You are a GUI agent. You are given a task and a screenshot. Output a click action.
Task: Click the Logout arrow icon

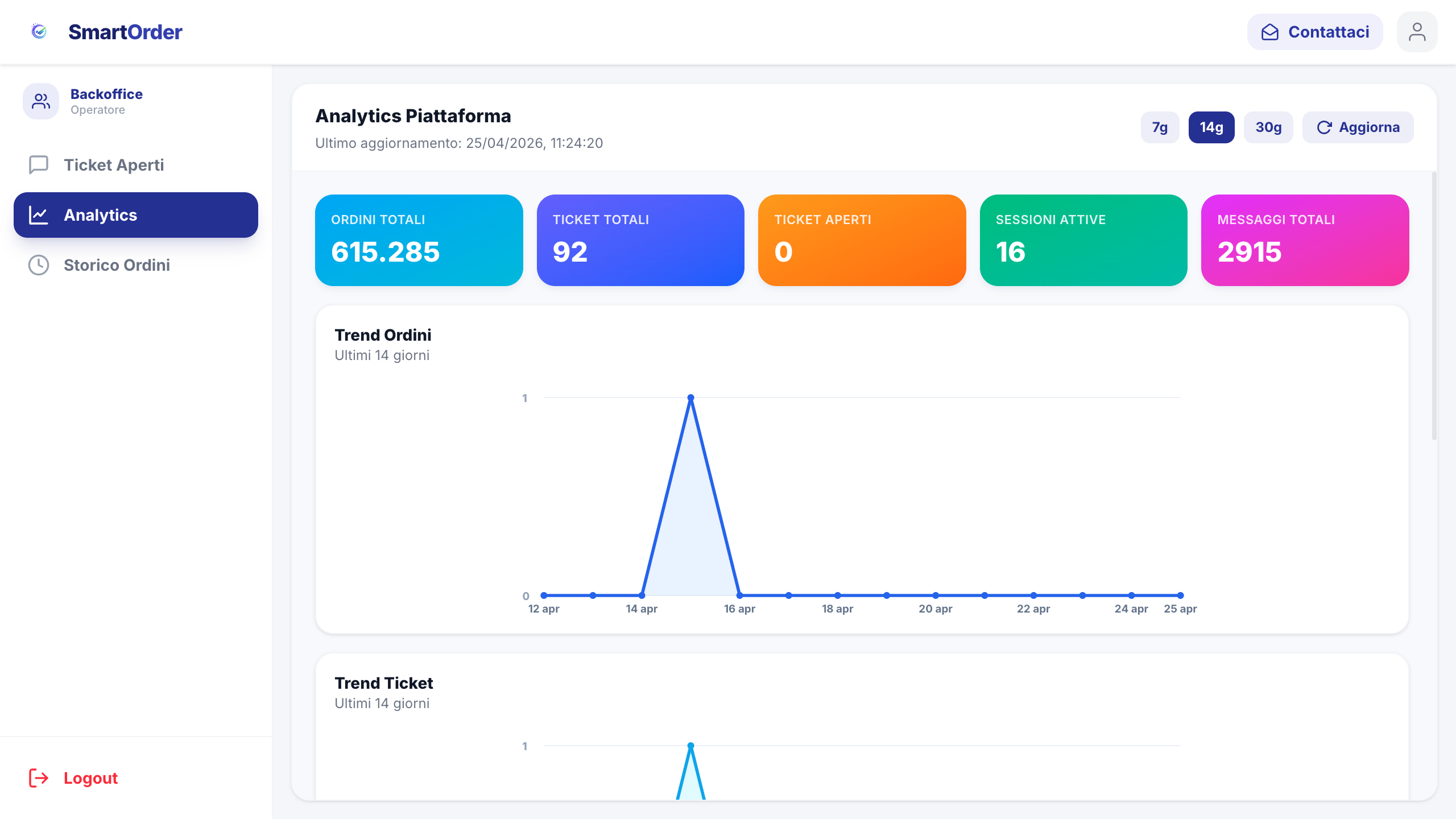39,778
